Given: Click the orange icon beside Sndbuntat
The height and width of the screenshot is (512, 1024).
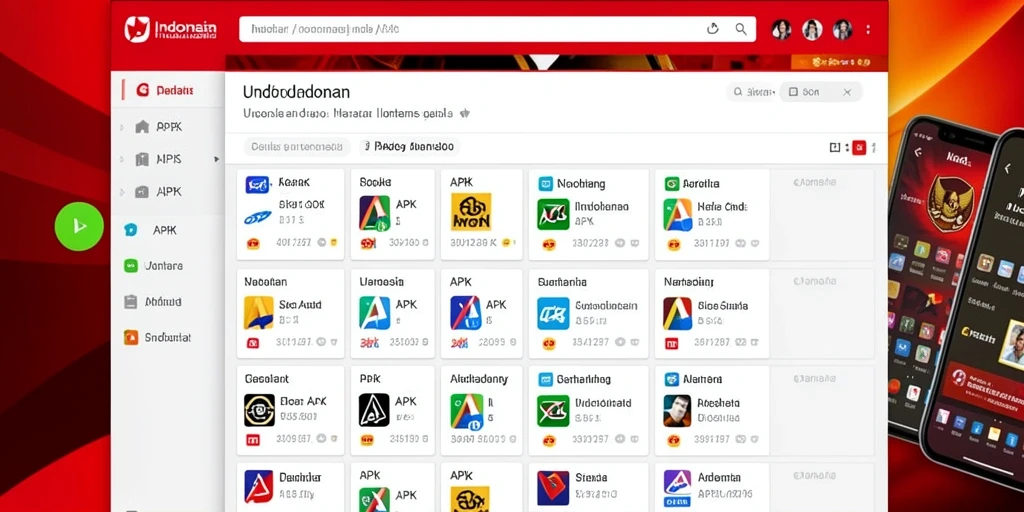Looking at the screenshot, I should pyautogui.click(x=131, y=338).
